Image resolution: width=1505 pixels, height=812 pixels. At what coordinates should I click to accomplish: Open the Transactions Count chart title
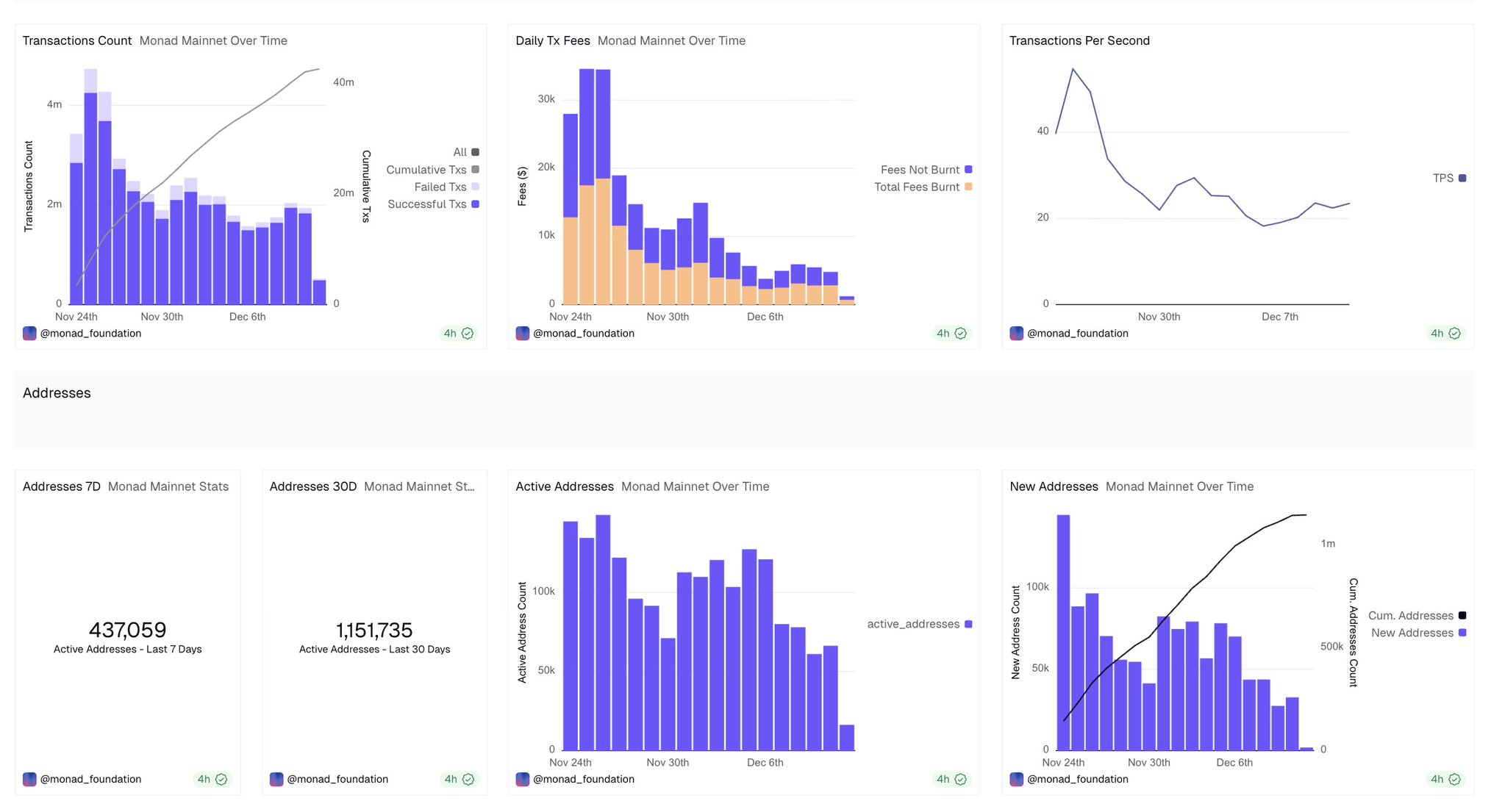77,40
